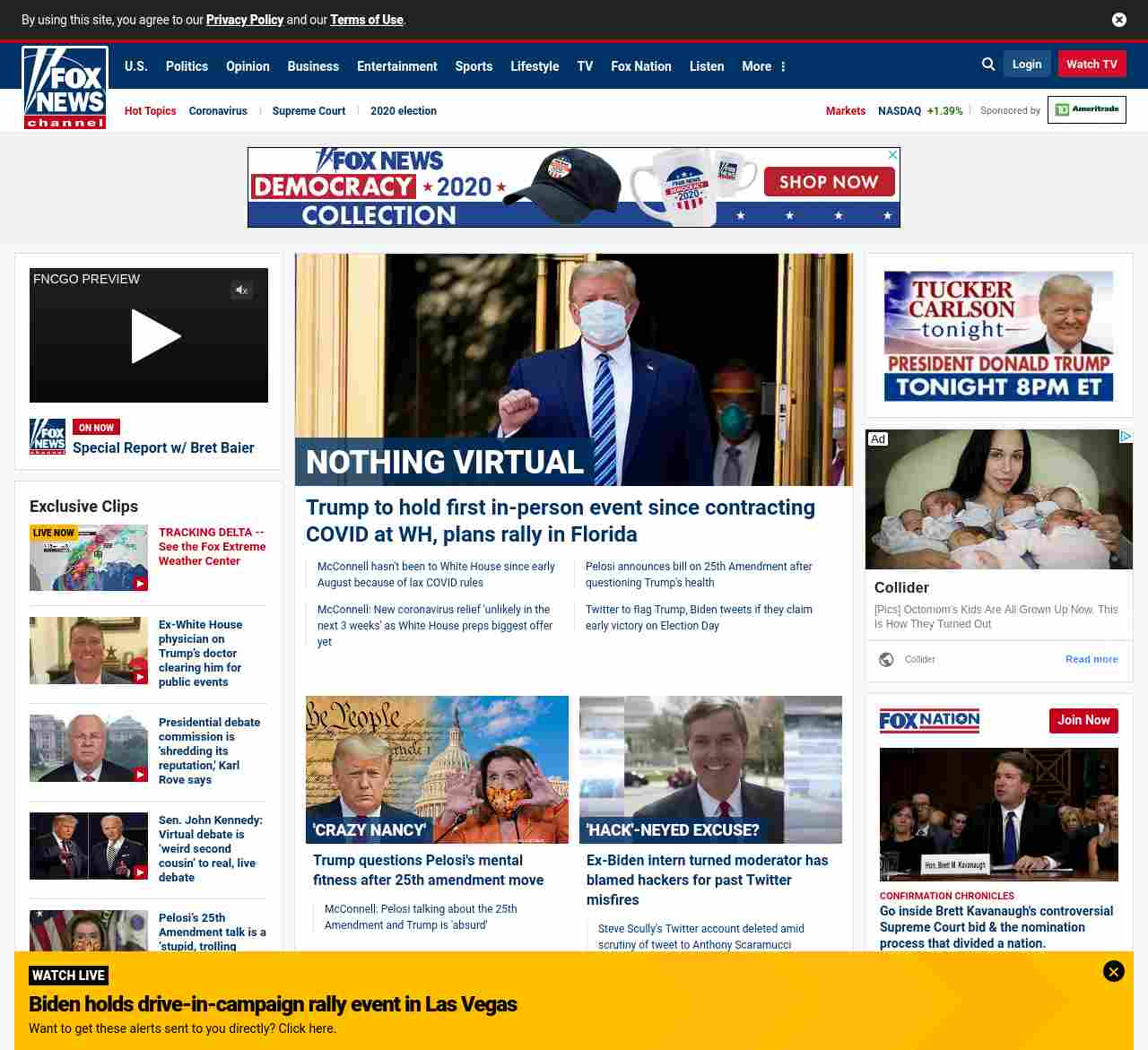Open McConnell White House COVID rules story
This screenshot has width=1148, height=1050.
coord(436,574)
